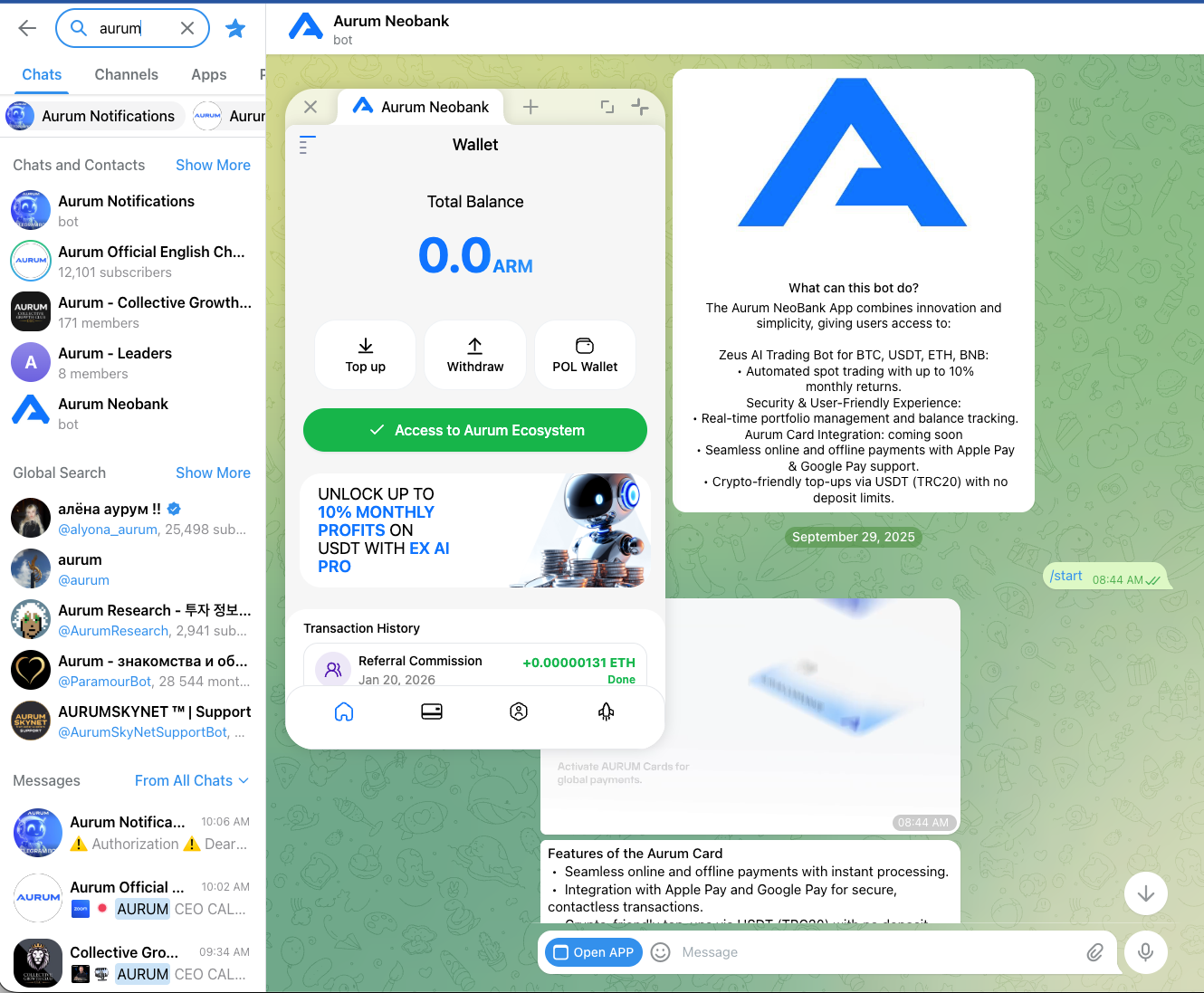This screenshot has height=993, width=1204.
Task: Open алёна аурум channel result
Action: click(x=132, y=518)
